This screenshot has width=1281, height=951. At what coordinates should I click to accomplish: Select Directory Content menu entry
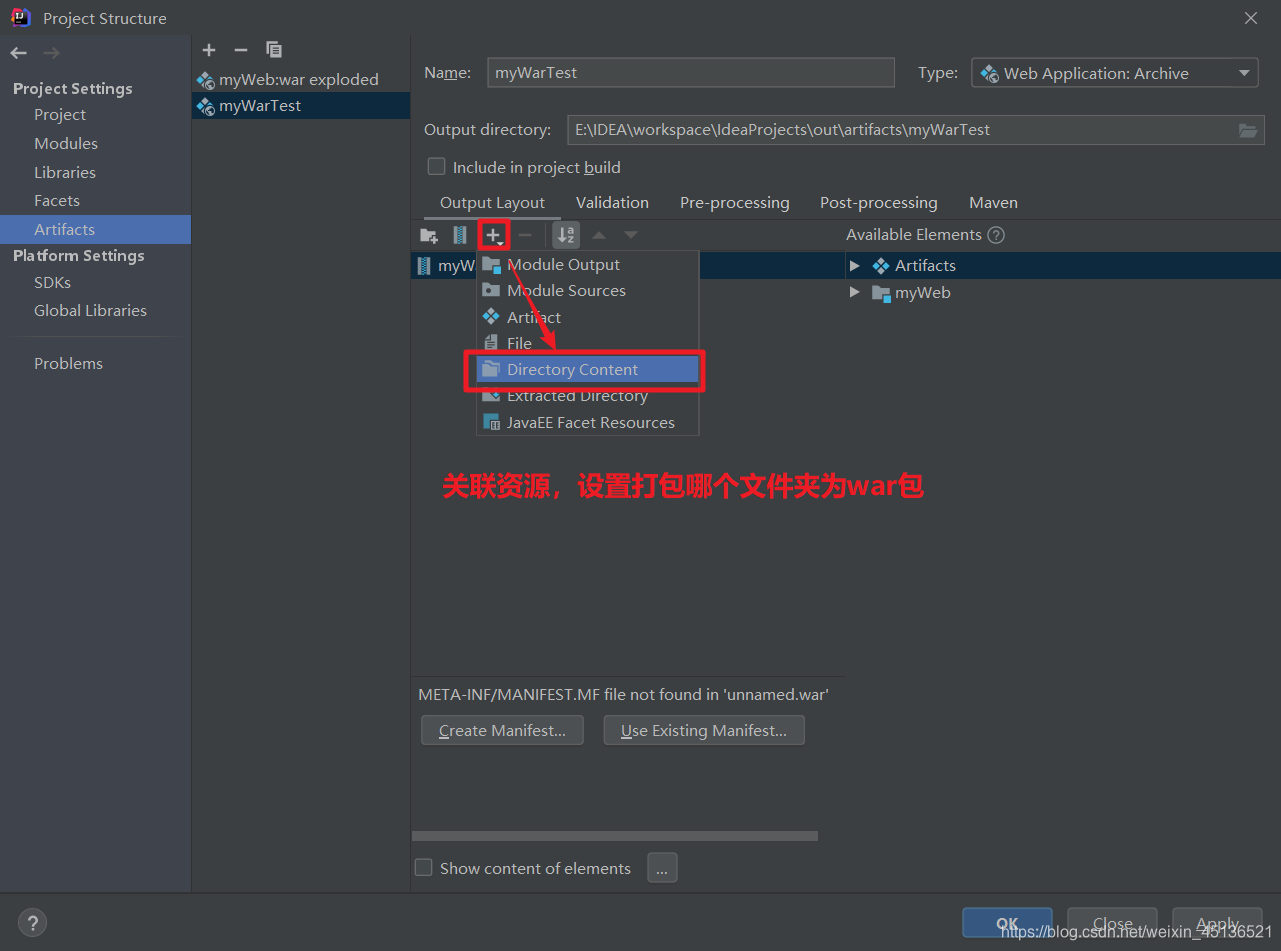[587, 370]
